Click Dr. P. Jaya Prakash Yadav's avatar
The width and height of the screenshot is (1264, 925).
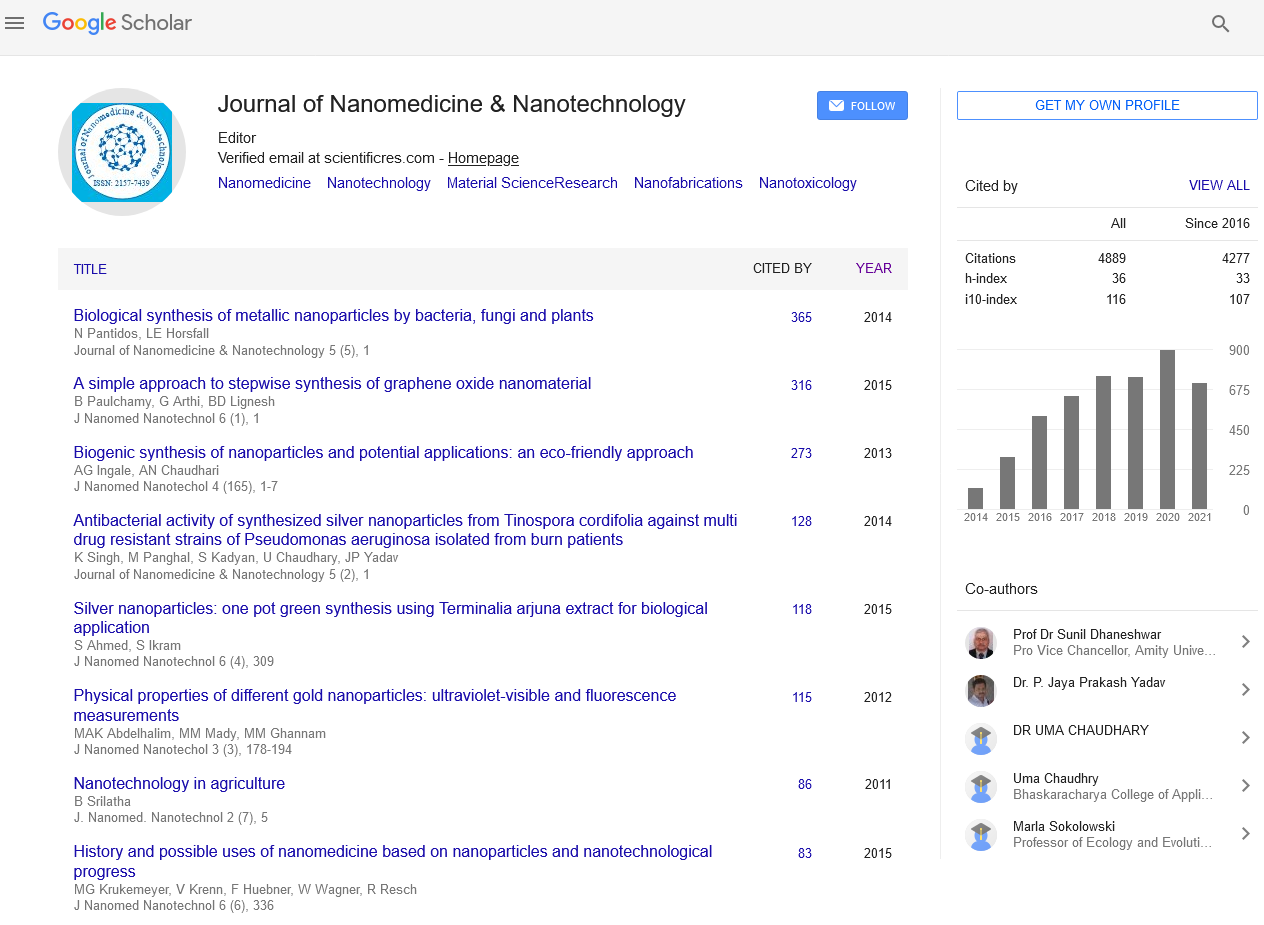point(981,690)
